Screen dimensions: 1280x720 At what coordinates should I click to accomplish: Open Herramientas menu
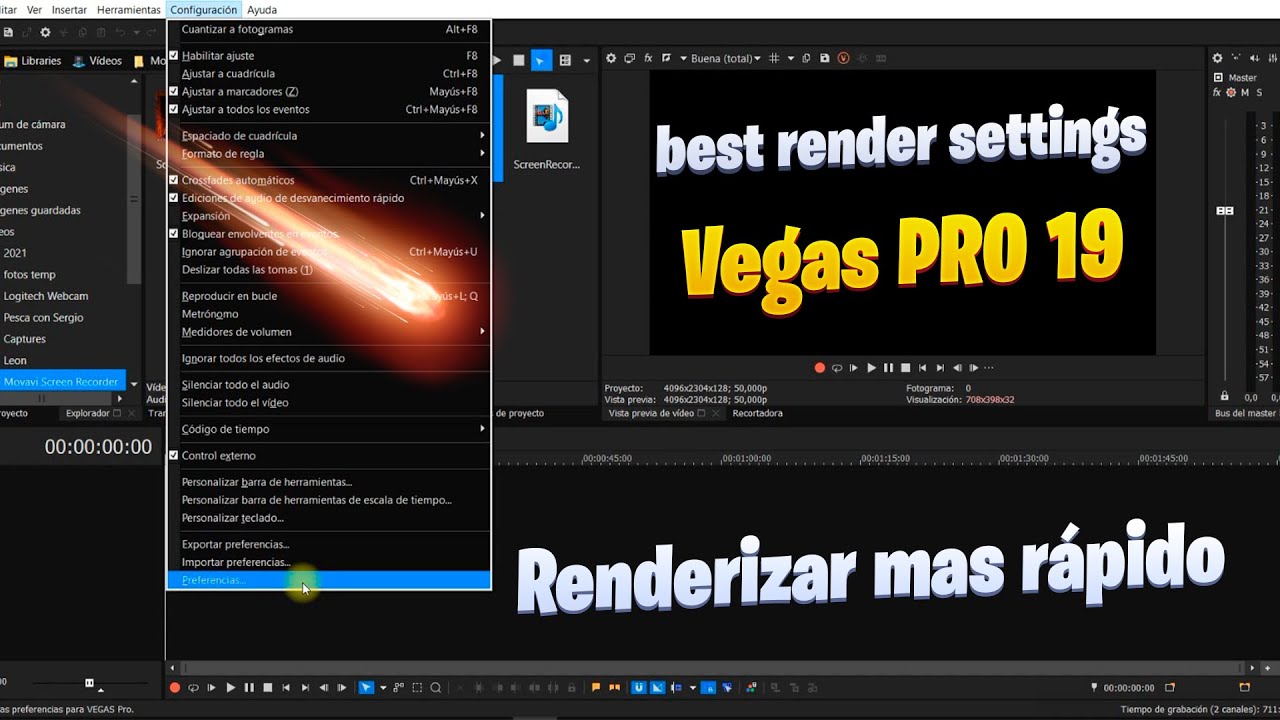(x=129, y=10)
